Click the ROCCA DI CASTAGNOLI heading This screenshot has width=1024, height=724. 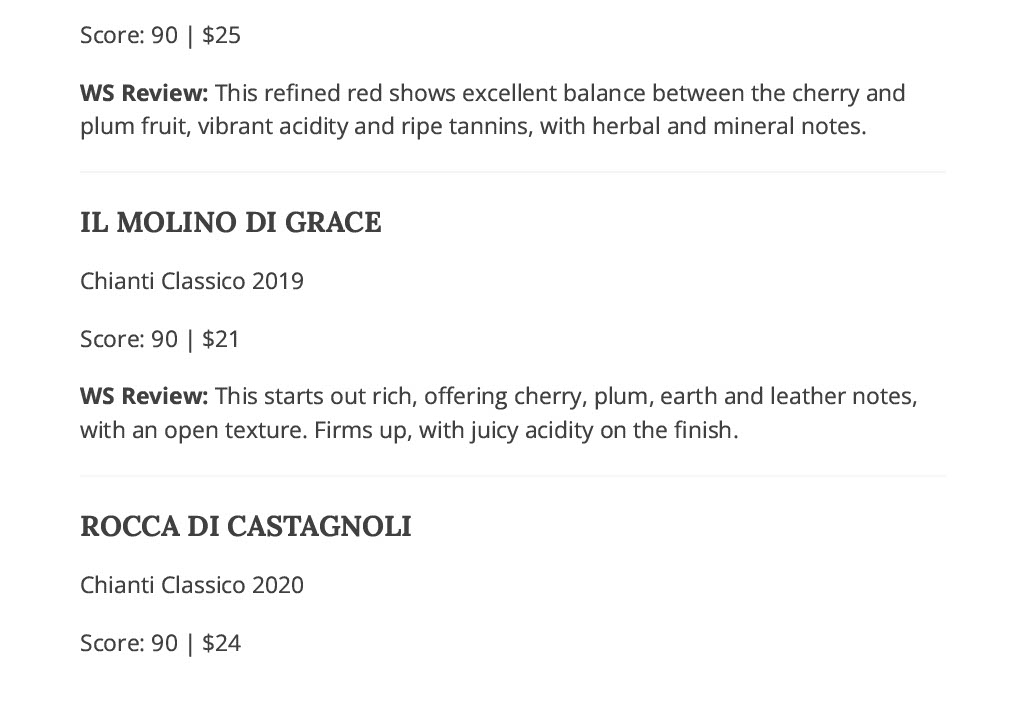coord(246,527)
